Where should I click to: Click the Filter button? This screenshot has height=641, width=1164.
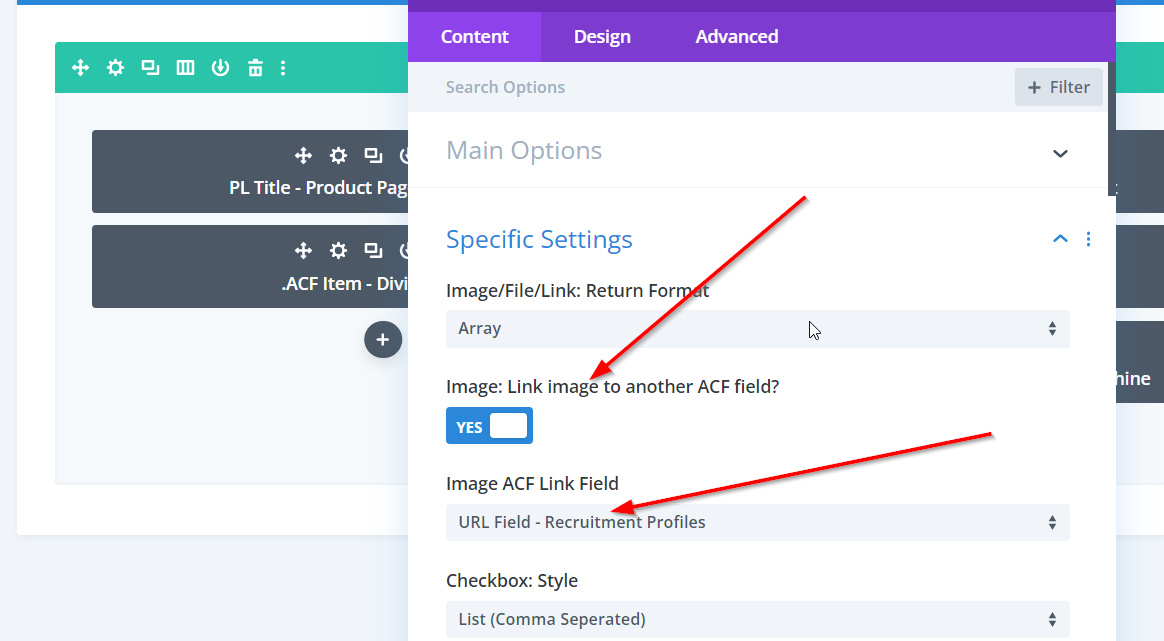pos(1058,87)
